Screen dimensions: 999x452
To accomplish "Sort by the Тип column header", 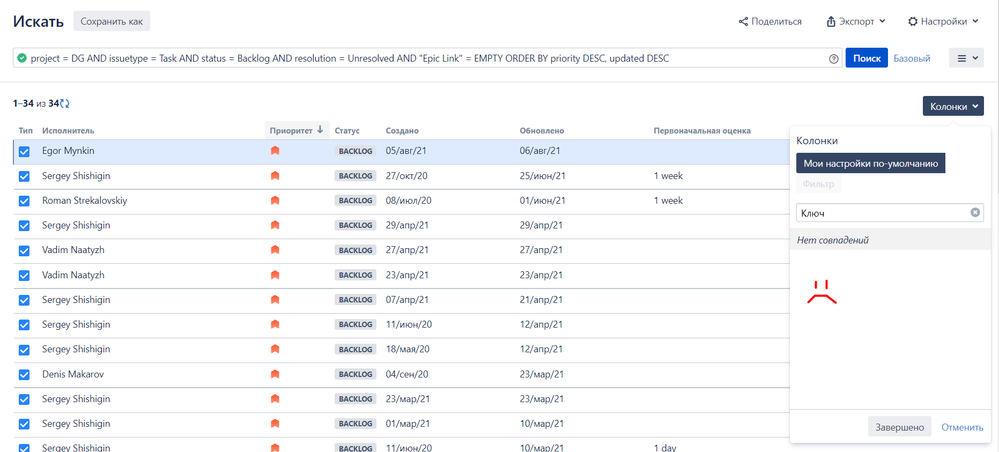I will tap(25, 131).
